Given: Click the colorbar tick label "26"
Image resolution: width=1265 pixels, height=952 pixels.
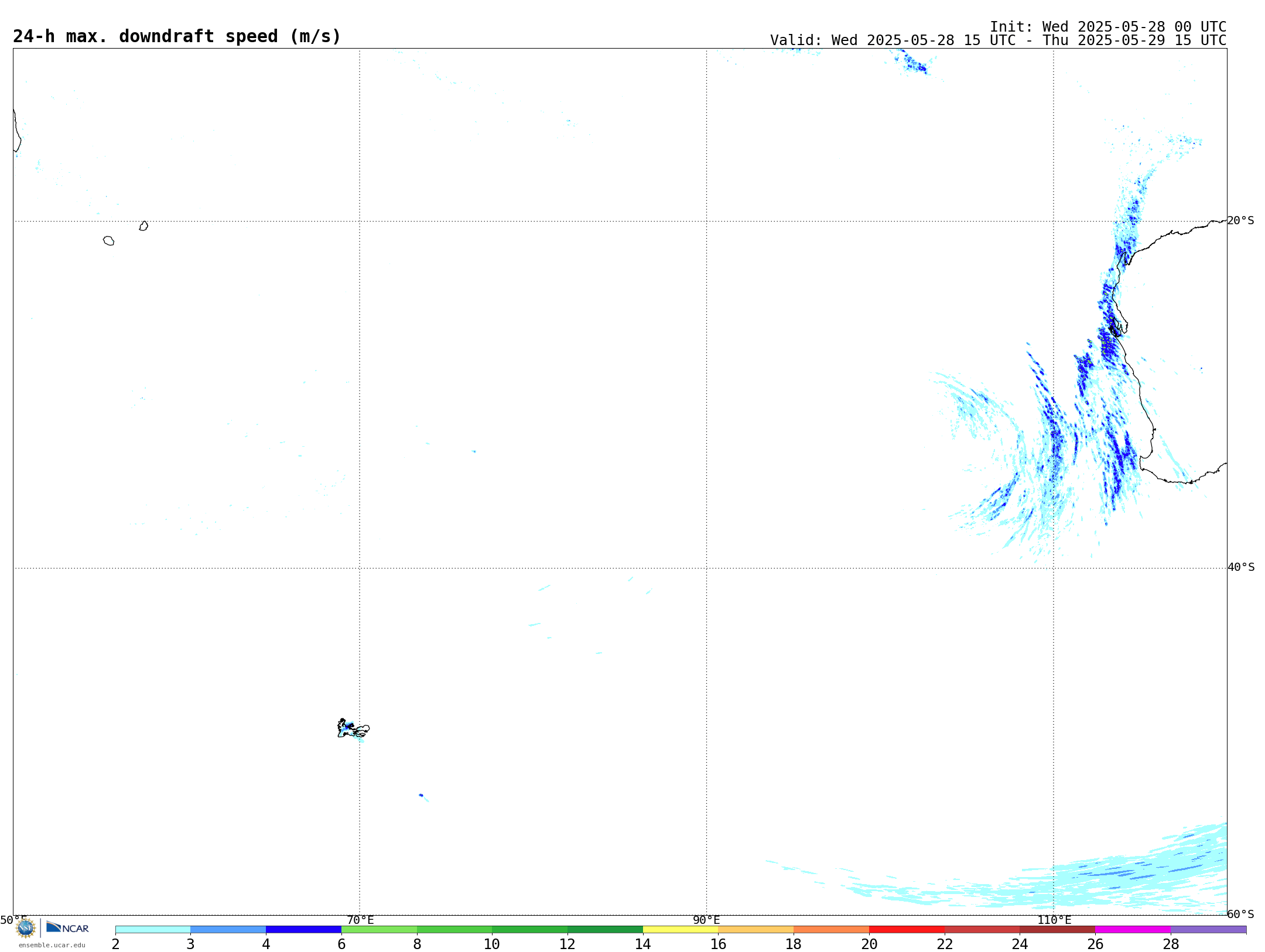Looking at the screenshot, I should 1095,944.
